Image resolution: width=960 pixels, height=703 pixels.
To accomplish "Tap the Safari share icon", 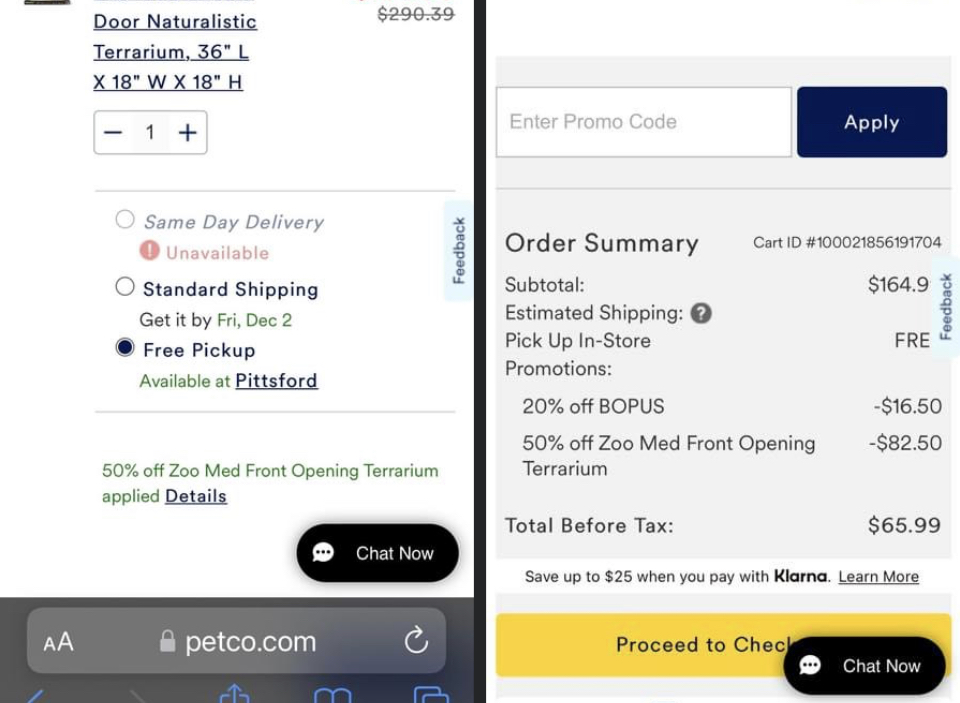I will coord(233,693).
